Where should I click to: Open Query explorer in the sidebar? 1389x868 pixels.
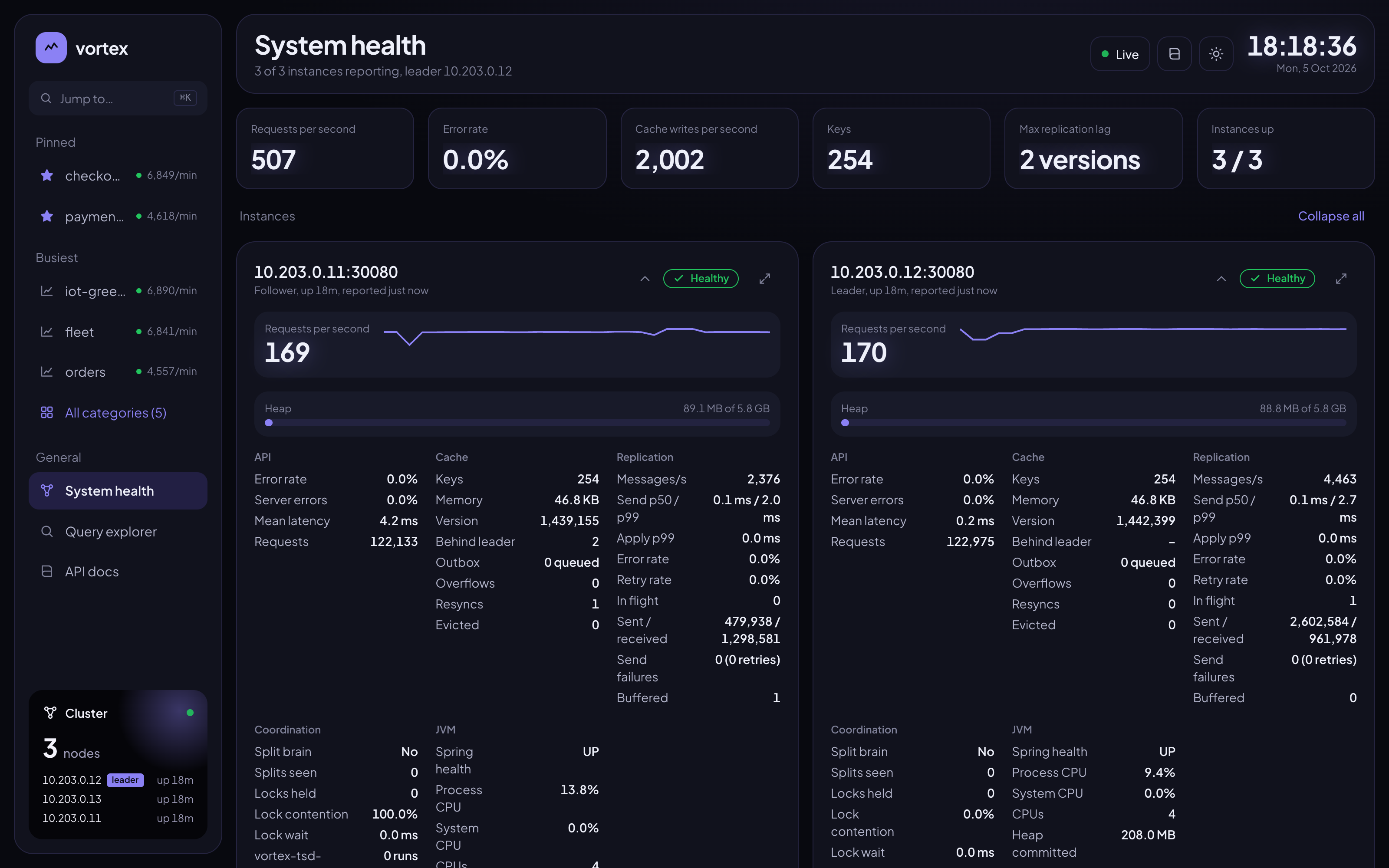(118, 532)
